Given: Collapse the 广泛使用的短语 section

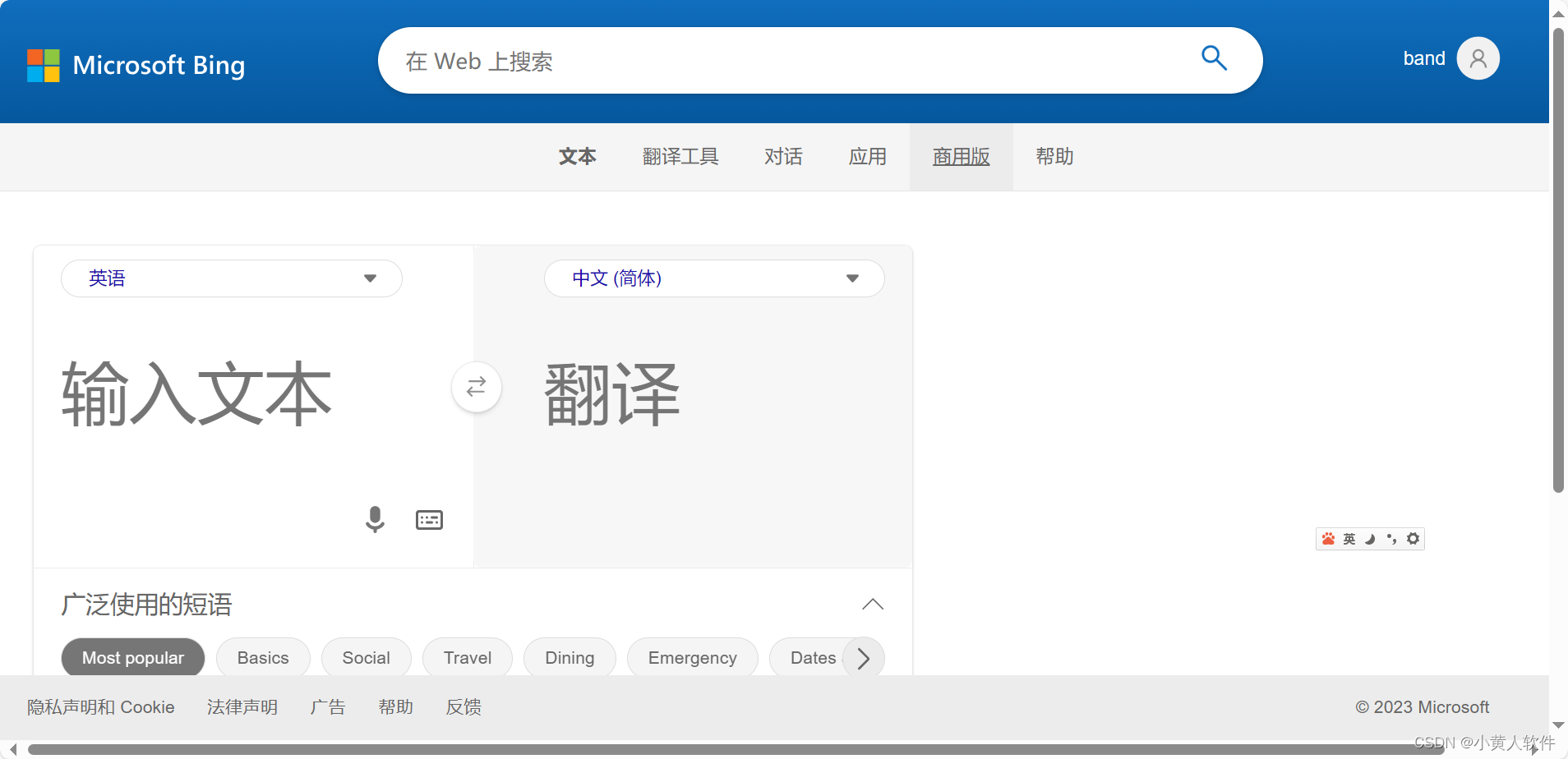Looking at the screenshot, I should tap(873, 605).
